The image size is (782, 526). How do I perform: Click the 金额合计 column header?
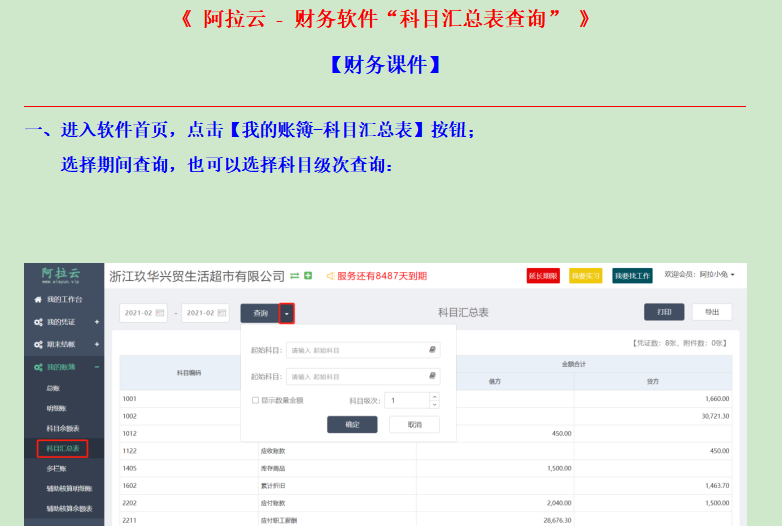point(574,364)
